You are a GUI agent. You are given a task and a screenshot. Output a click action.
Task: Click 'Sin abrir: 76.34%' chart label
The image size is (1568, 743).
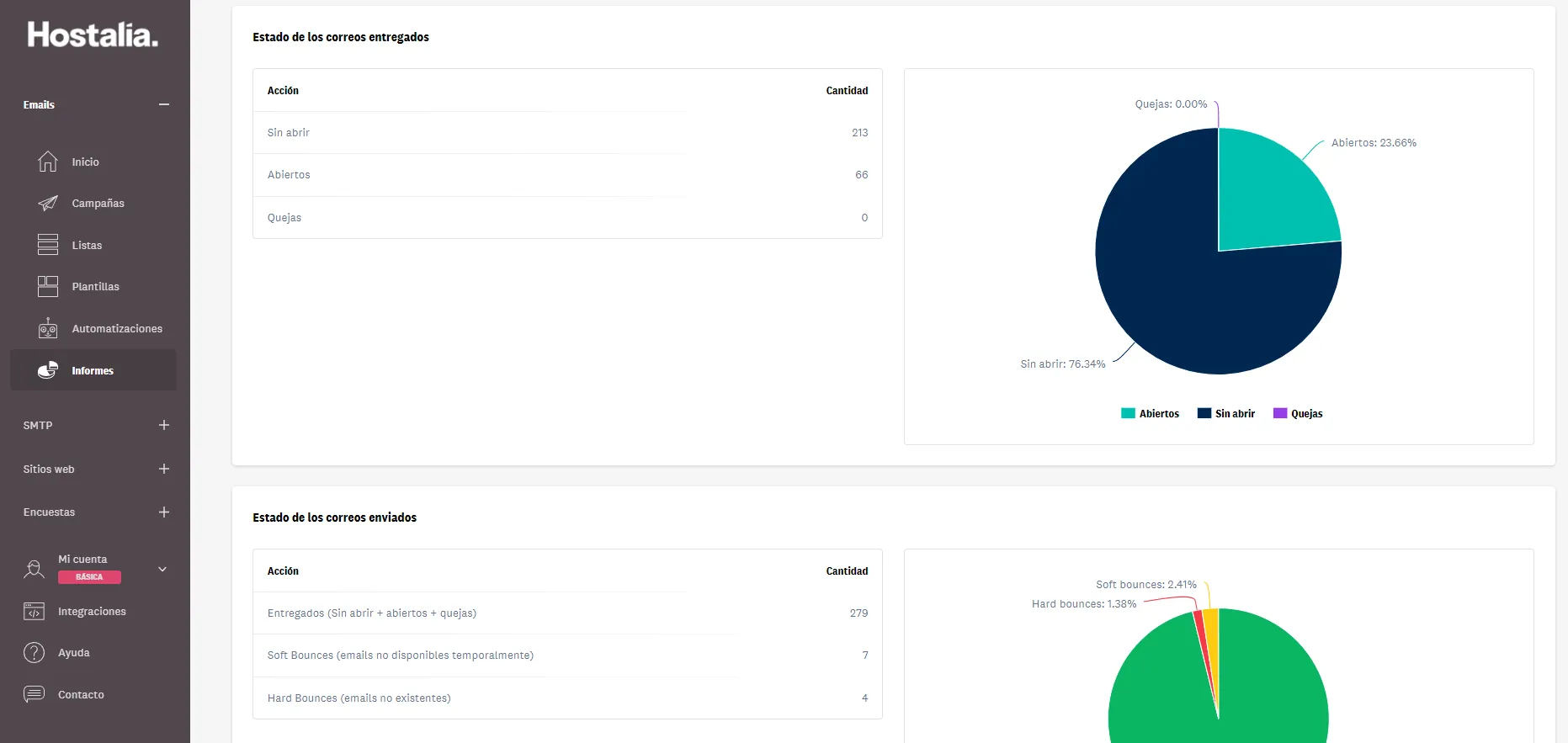[1063, 364]
